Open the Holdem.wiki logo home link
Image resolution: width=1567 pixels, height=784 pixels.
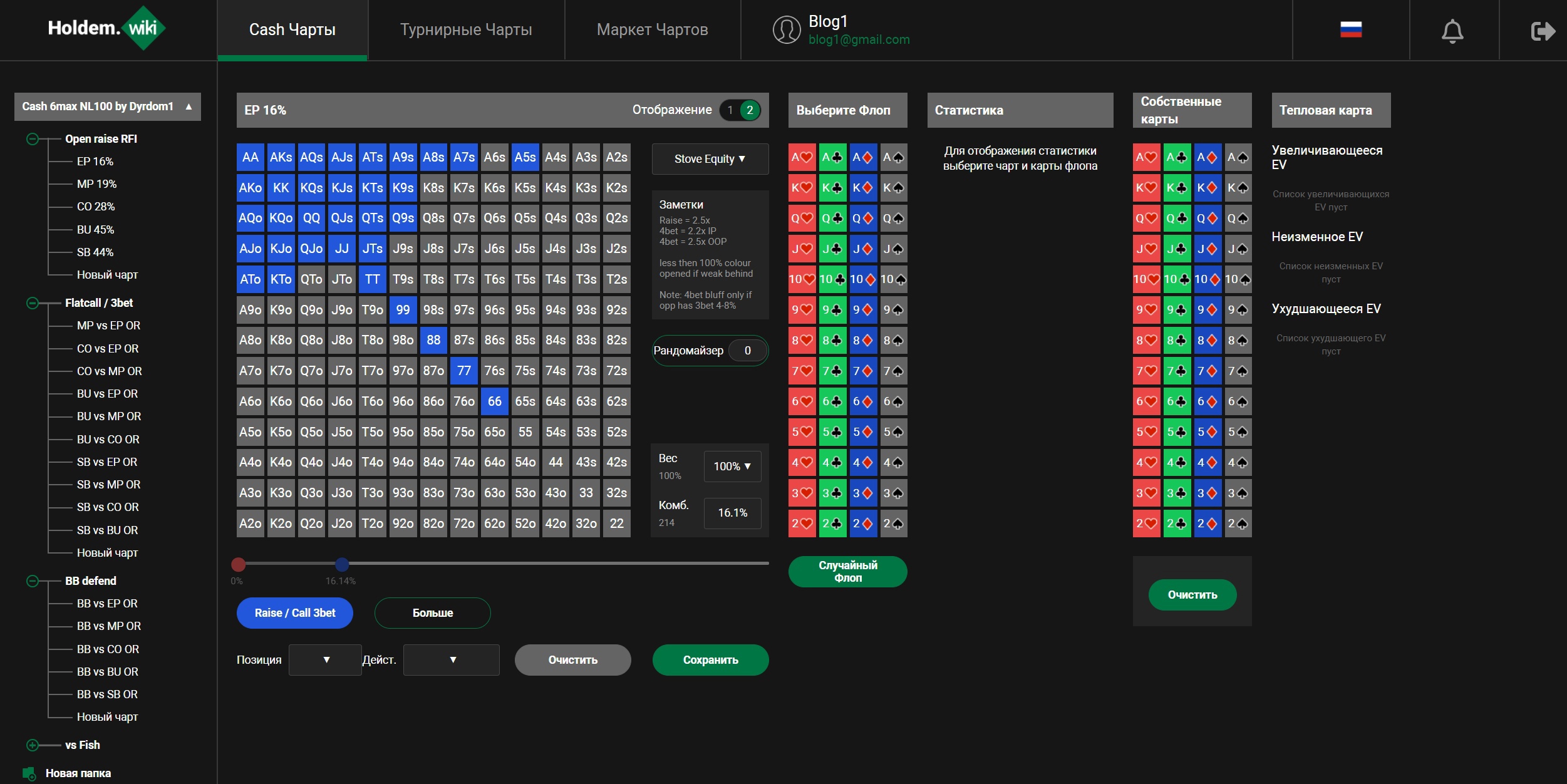[x=106, y=28]
